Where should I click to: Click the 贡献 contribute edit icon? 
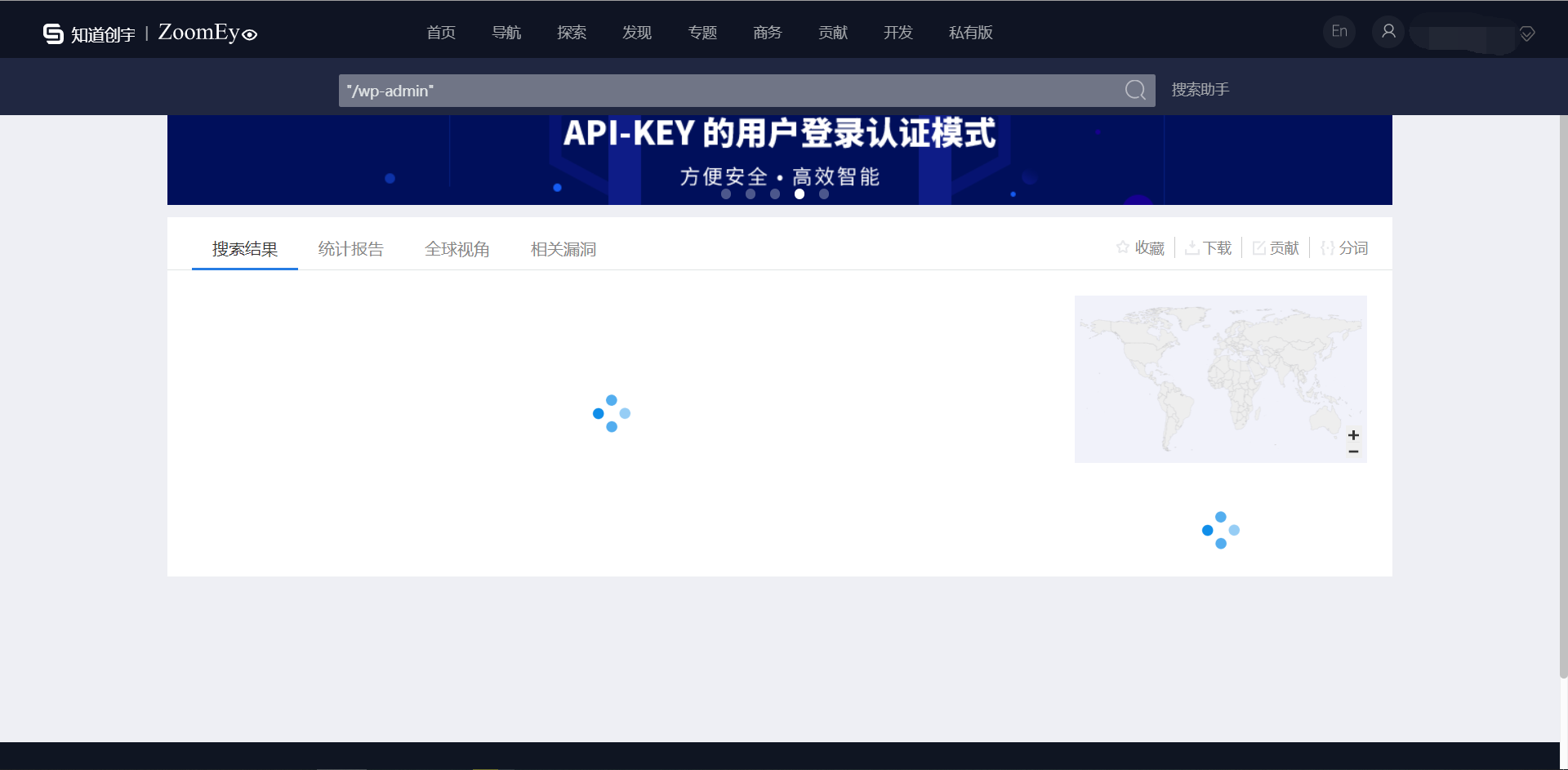1258,247
